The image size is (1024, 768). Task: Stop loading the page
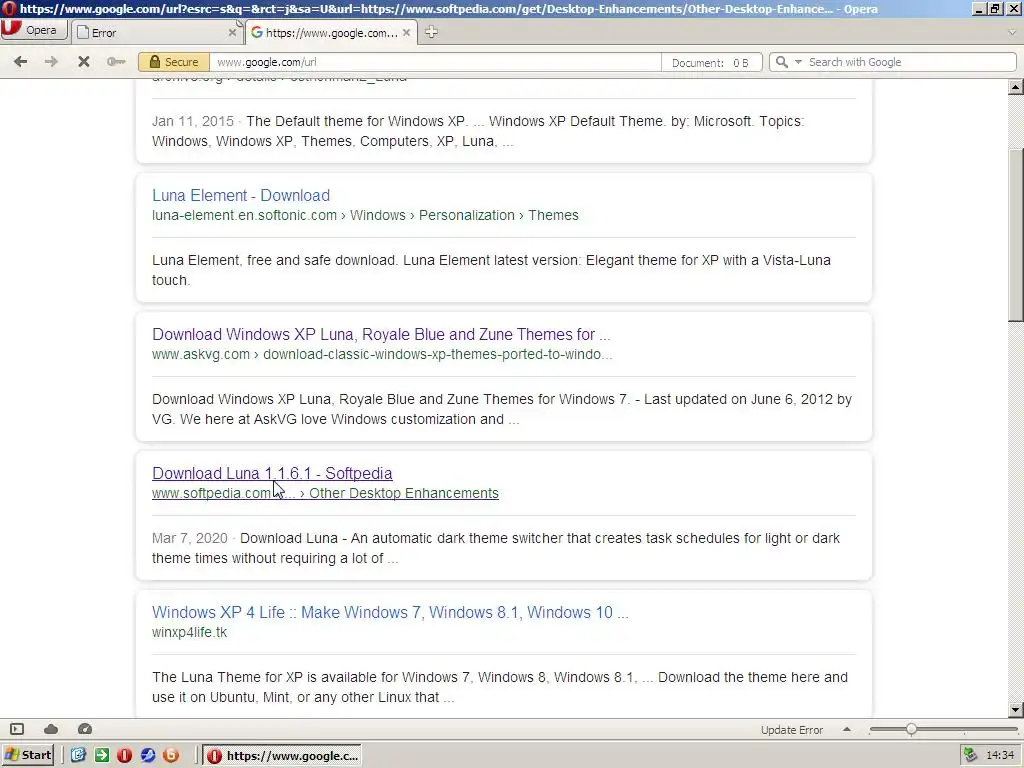coord(84,61)
